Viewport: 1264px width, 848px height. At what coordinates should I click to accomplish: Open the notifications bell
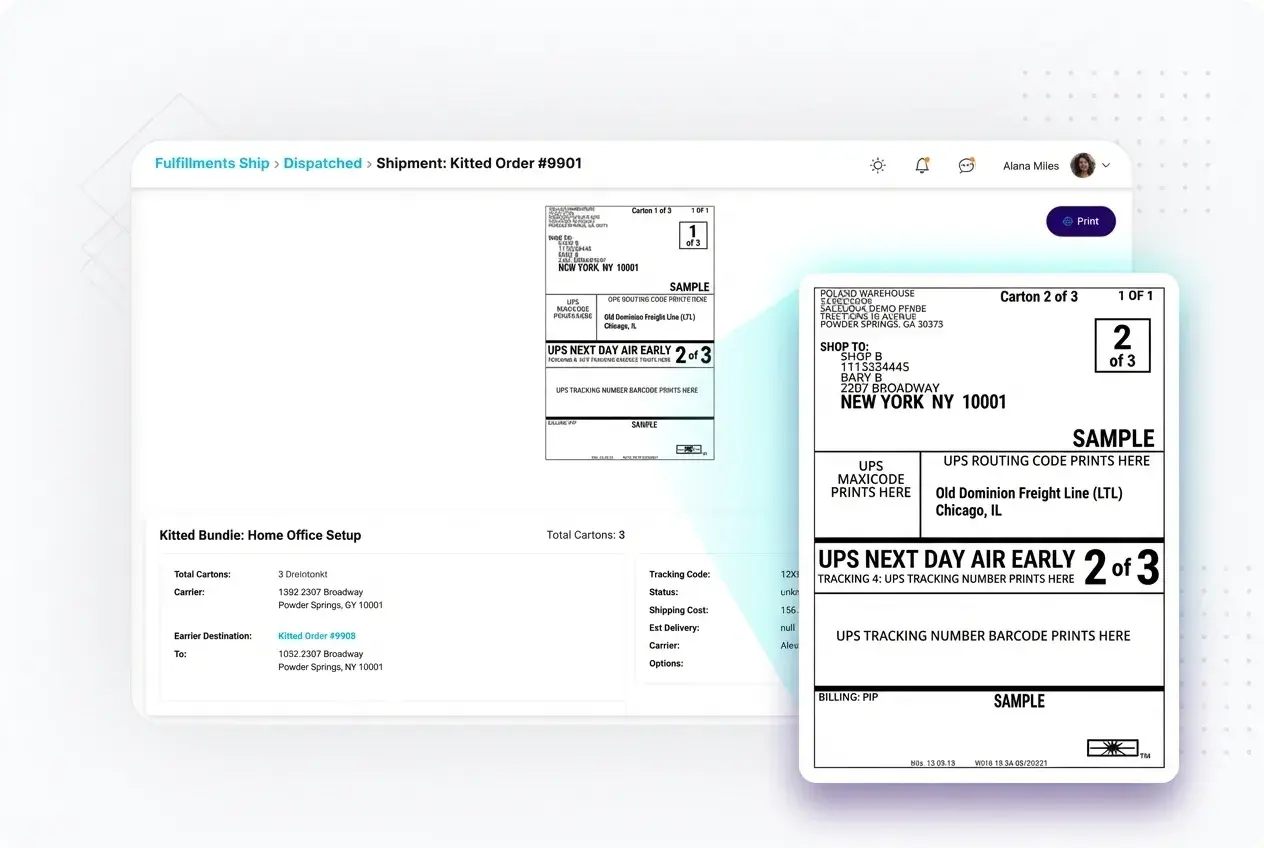[x=921, y=166]
